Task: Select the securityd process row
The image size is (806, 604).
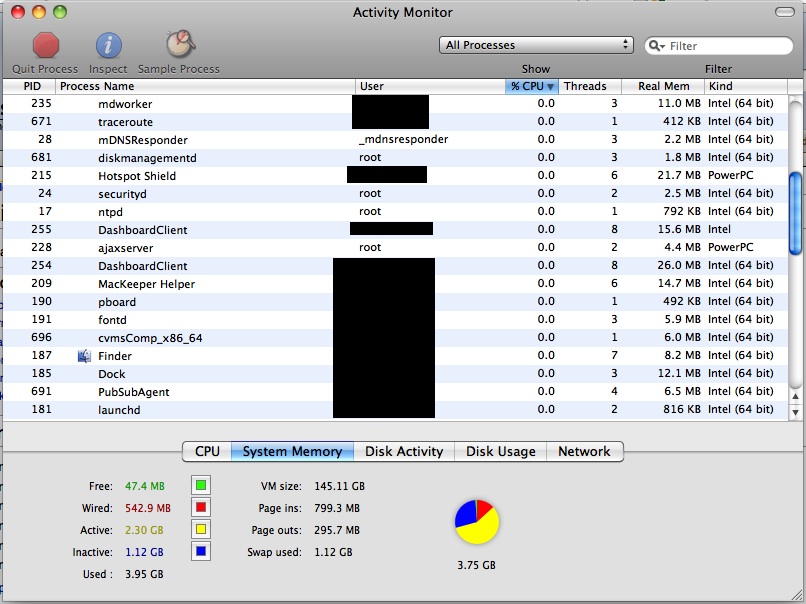Action: click(x=395, y=194)
